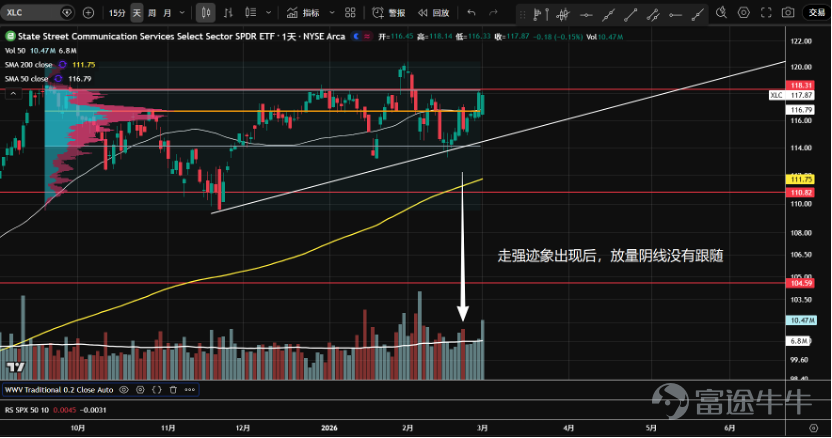Open chart settings hexagon icon
The image size is (832, 438).
tap(743, 12)
